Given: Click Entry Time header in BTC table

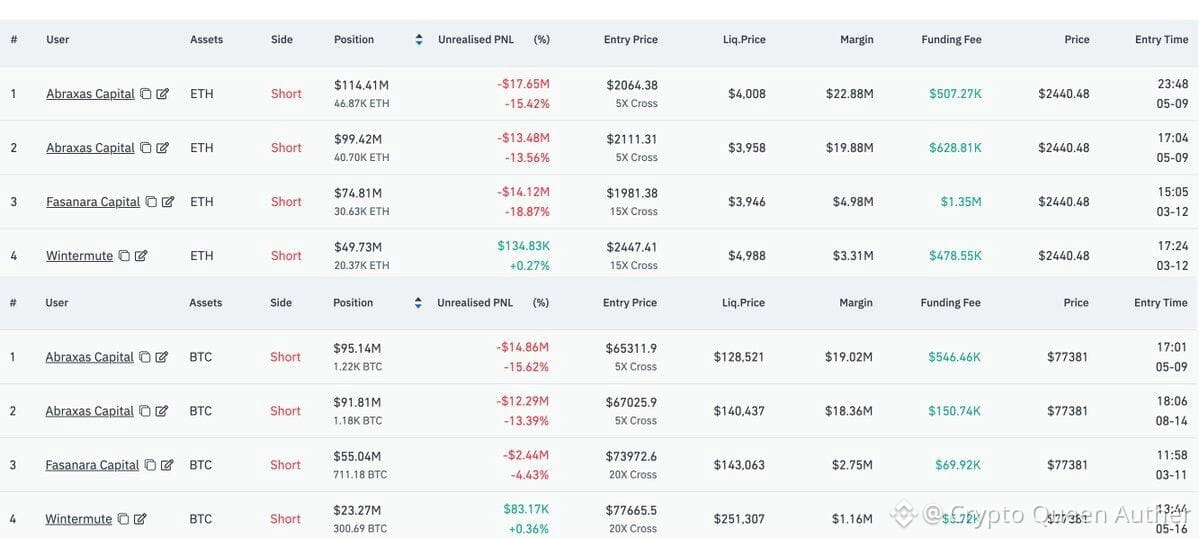Looking at the screenshot, I should click(x=1161, y=303).
